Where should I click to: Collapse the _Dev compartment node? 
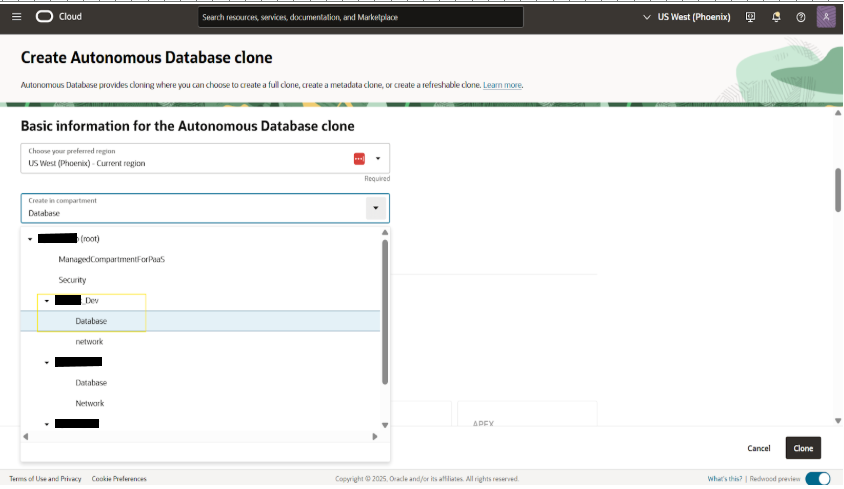(47, 301)
